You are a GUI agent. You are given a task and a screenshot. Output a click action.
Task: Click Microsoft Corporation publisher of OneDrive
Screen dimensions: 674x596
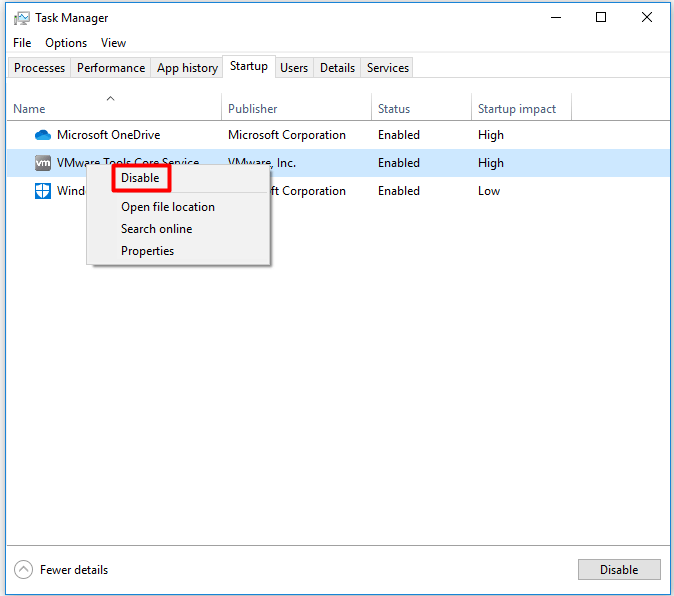[287, 135]
